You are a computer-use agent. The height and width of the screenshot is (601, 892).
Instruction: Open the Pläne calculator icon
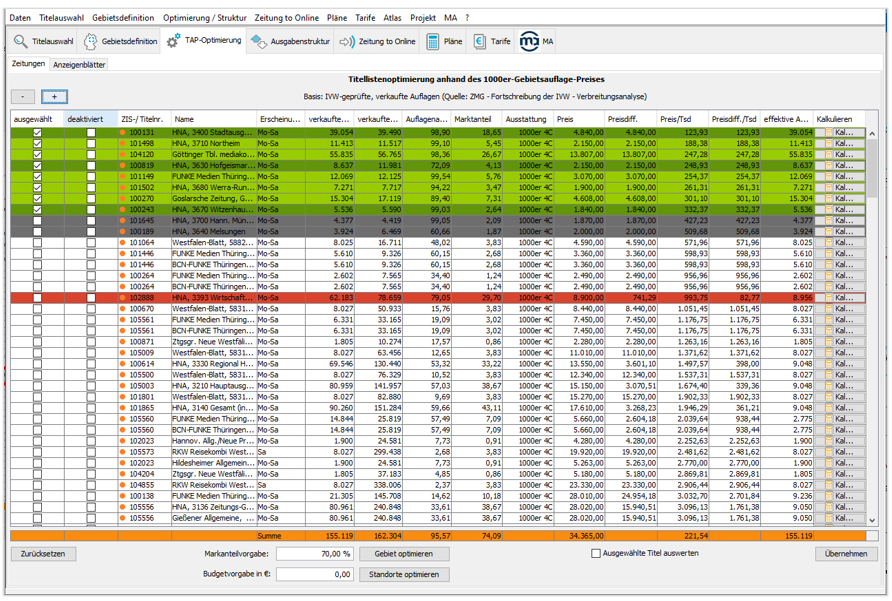[x=433, y=42]
